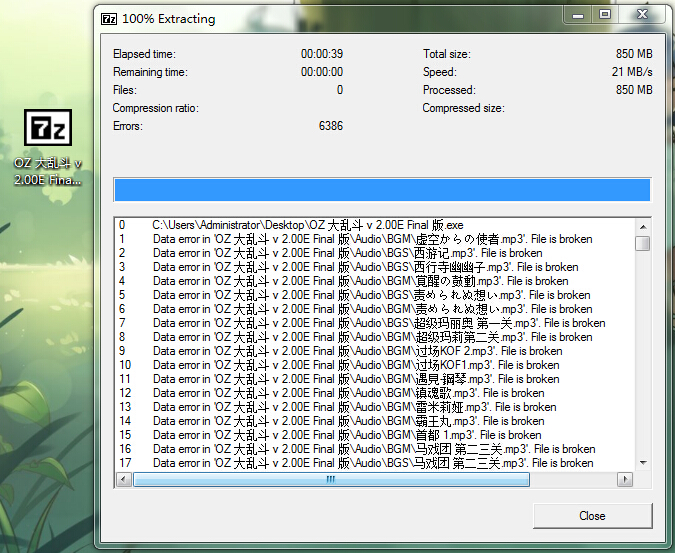Click the 100% Extracting window title

pos(168,19)
